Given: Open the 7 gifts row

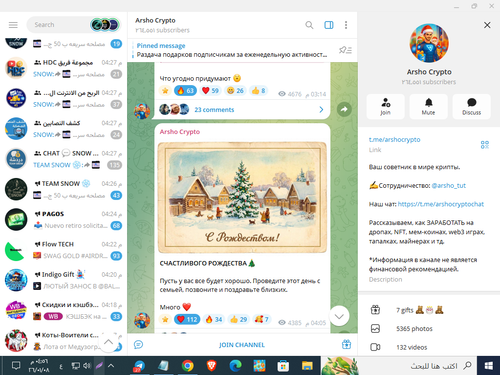Looking at the screenshot, I should pyautogui.click(x=429, y=310).
